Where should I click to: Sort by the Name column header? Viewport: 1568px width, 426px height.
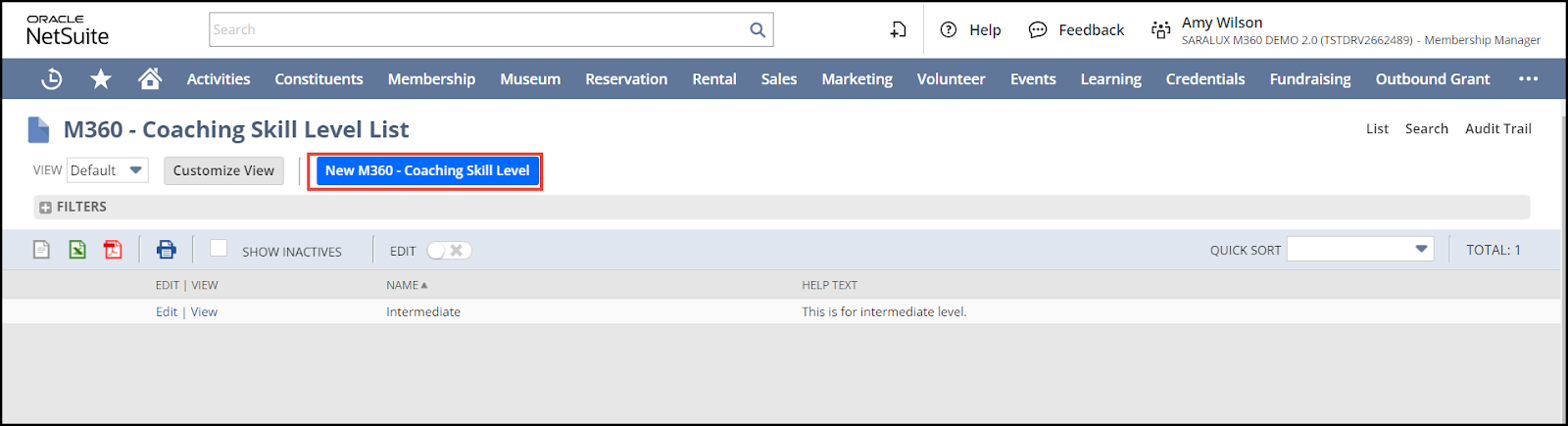(x=403, y=286)
